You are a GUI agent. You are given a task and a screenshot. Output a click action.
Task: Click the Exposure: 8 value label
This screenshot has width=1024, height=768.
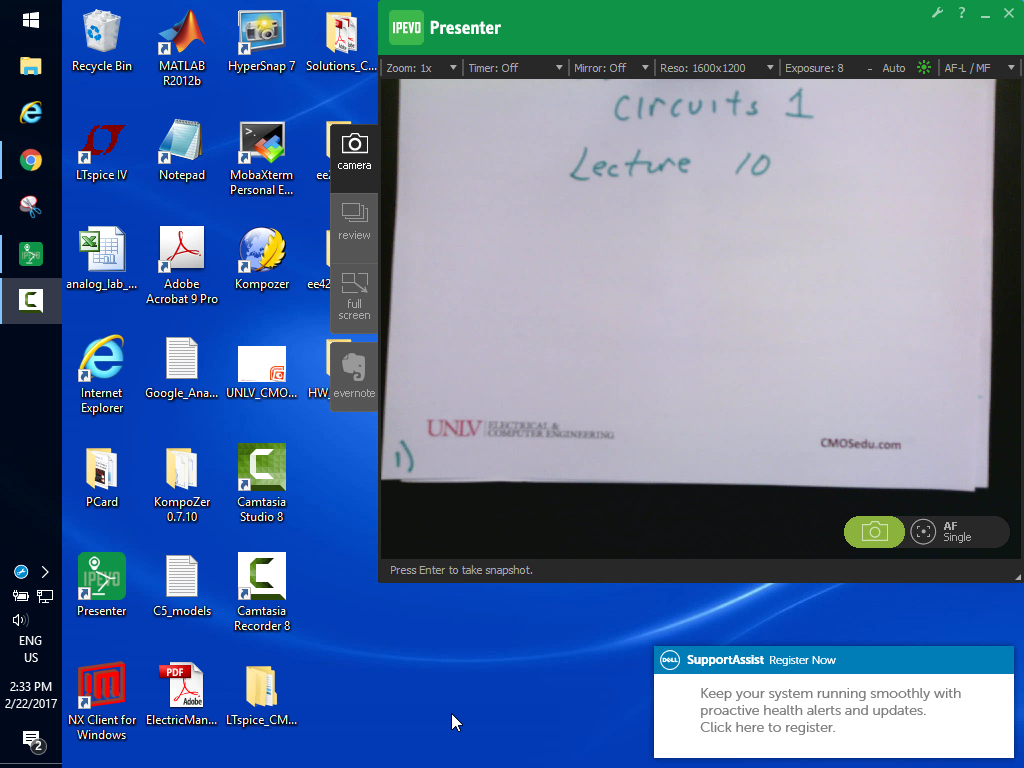[x=814, y=68]
